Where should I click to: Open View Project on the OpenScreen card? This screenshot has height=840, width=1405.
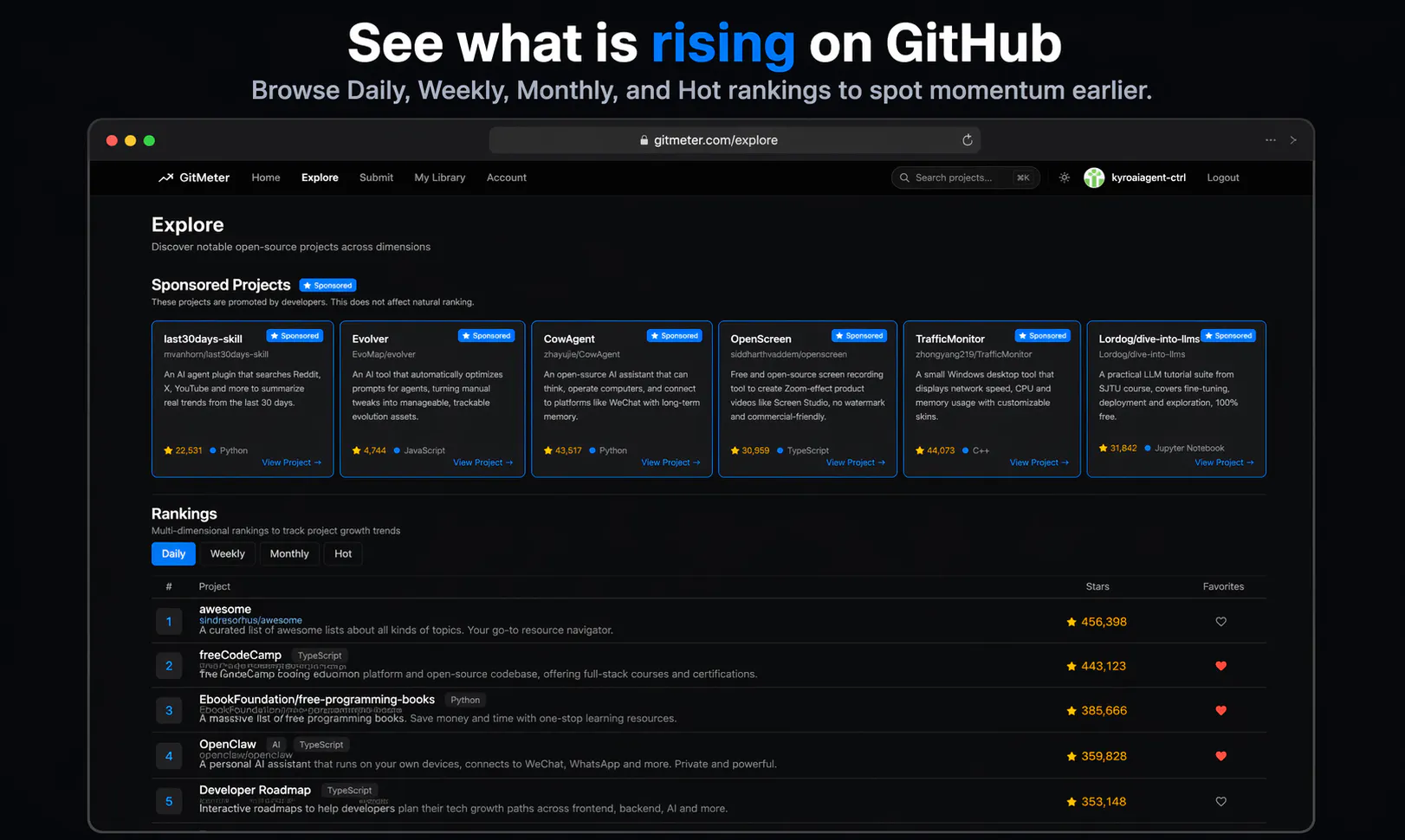856,462
